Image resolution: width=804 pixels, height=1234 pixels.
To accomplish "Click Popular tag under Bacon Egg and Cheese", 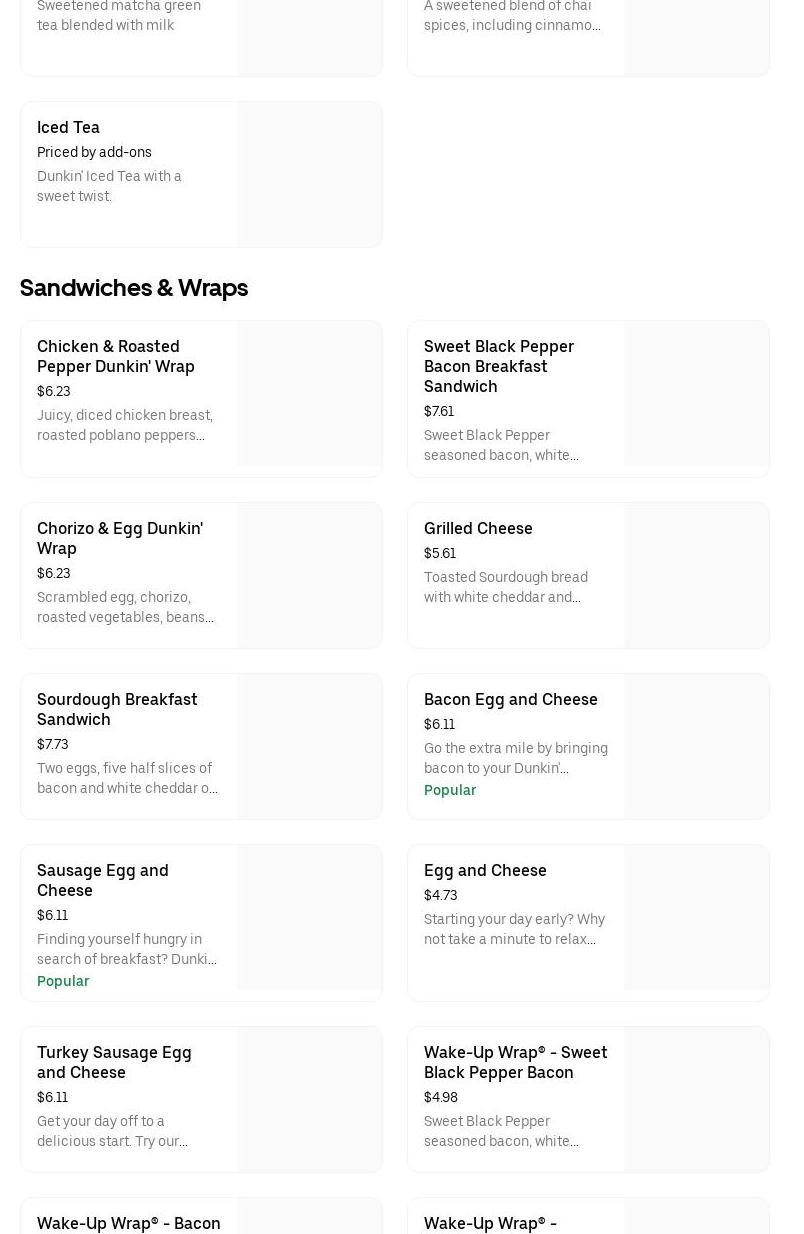I will [450, 790].
